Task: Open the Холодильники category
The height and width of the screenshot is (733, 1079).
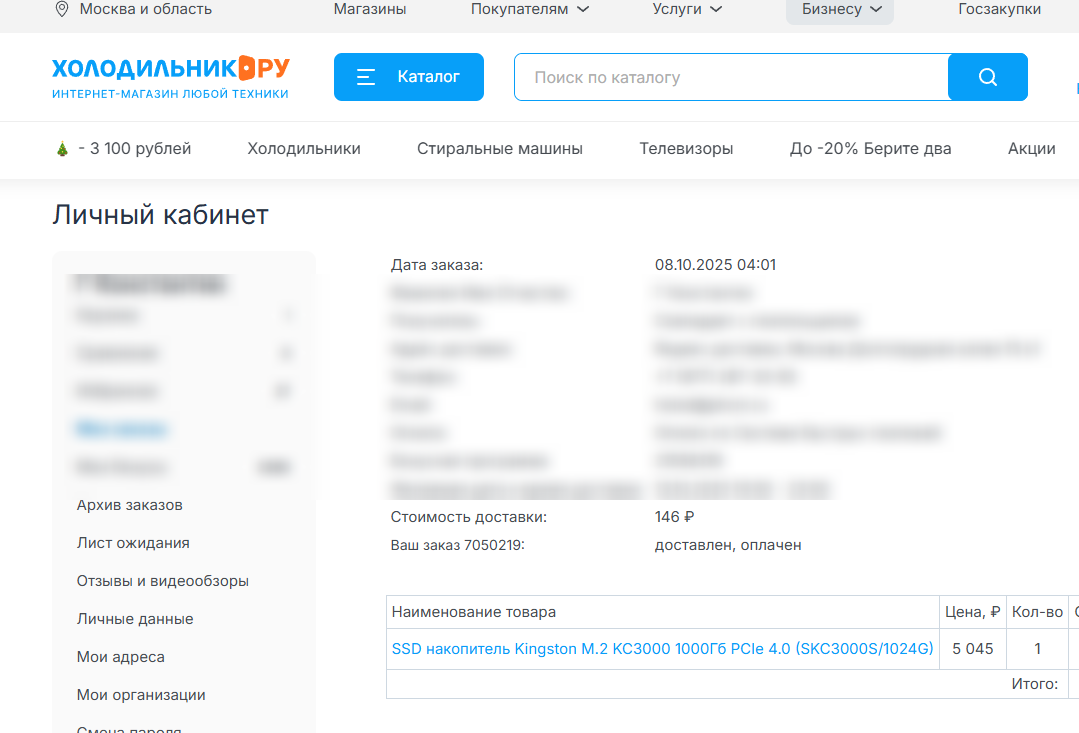Action: (x=304, y=149)
